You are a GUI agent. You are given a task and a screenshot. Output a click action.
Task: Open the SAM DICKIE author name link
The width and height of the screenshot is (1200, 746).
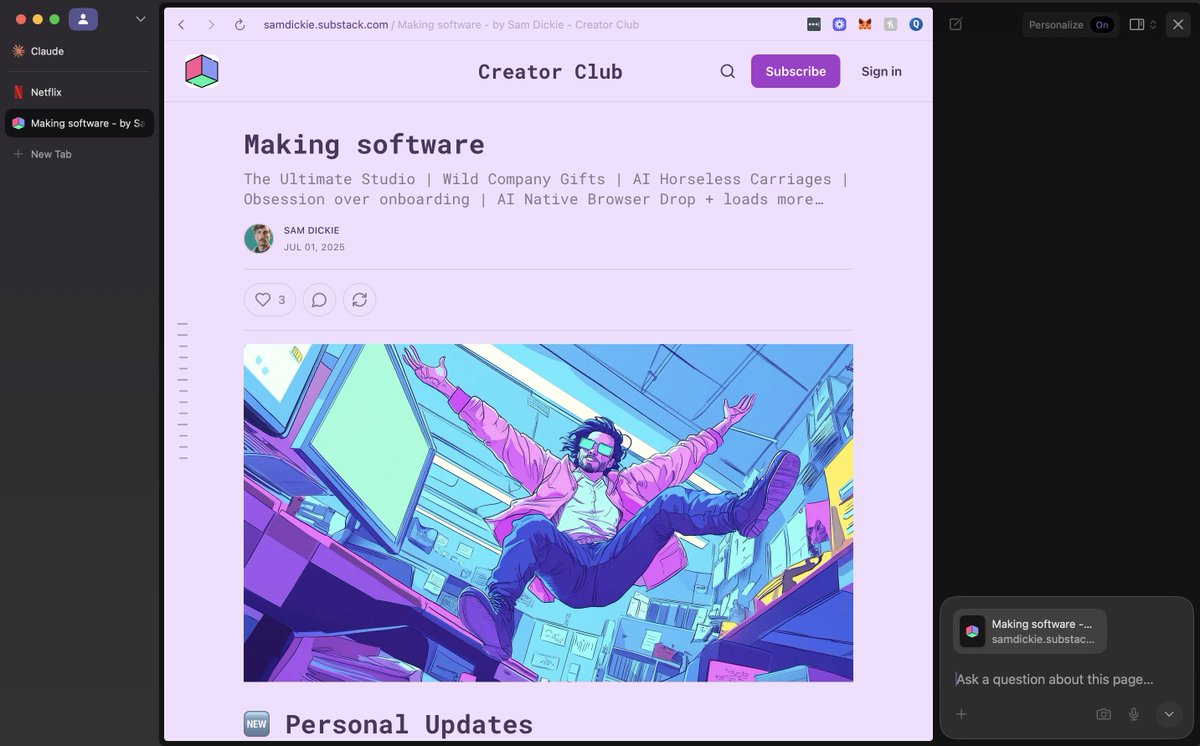click(311, 231)
